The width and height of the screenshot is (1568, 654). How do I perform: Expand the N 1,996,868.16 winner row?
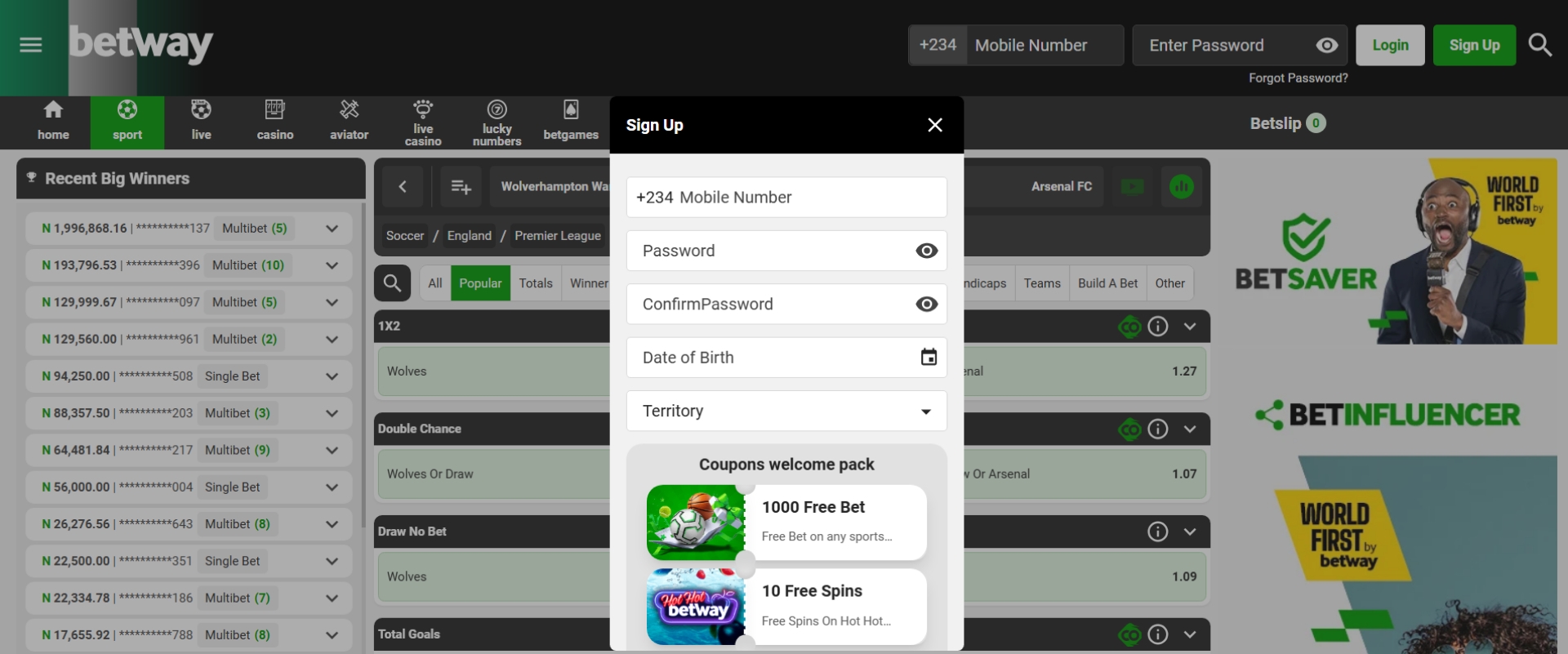point(332,229)
